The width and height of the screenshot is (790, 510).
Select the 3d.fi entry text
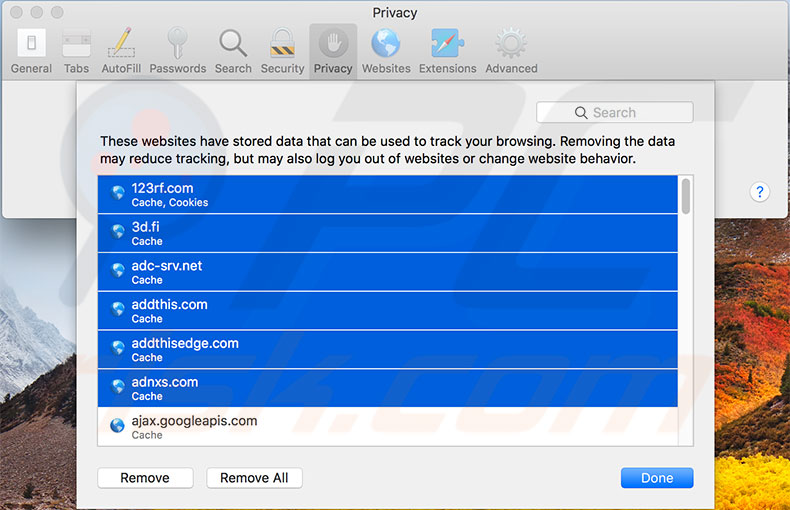pos(145,227)
